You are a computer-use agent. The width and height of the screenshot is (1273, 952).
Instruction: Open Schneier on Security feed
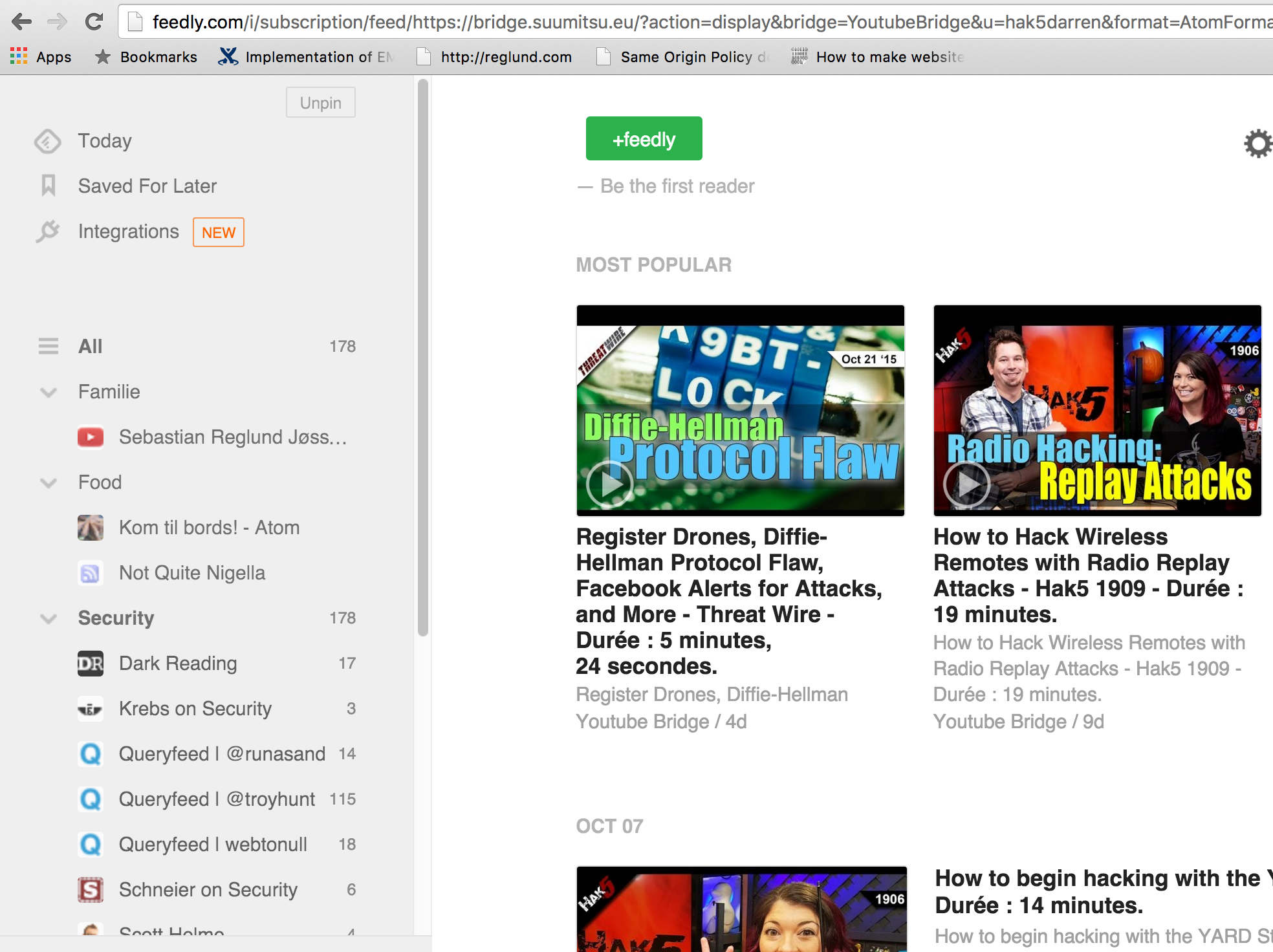pos(208,890)
